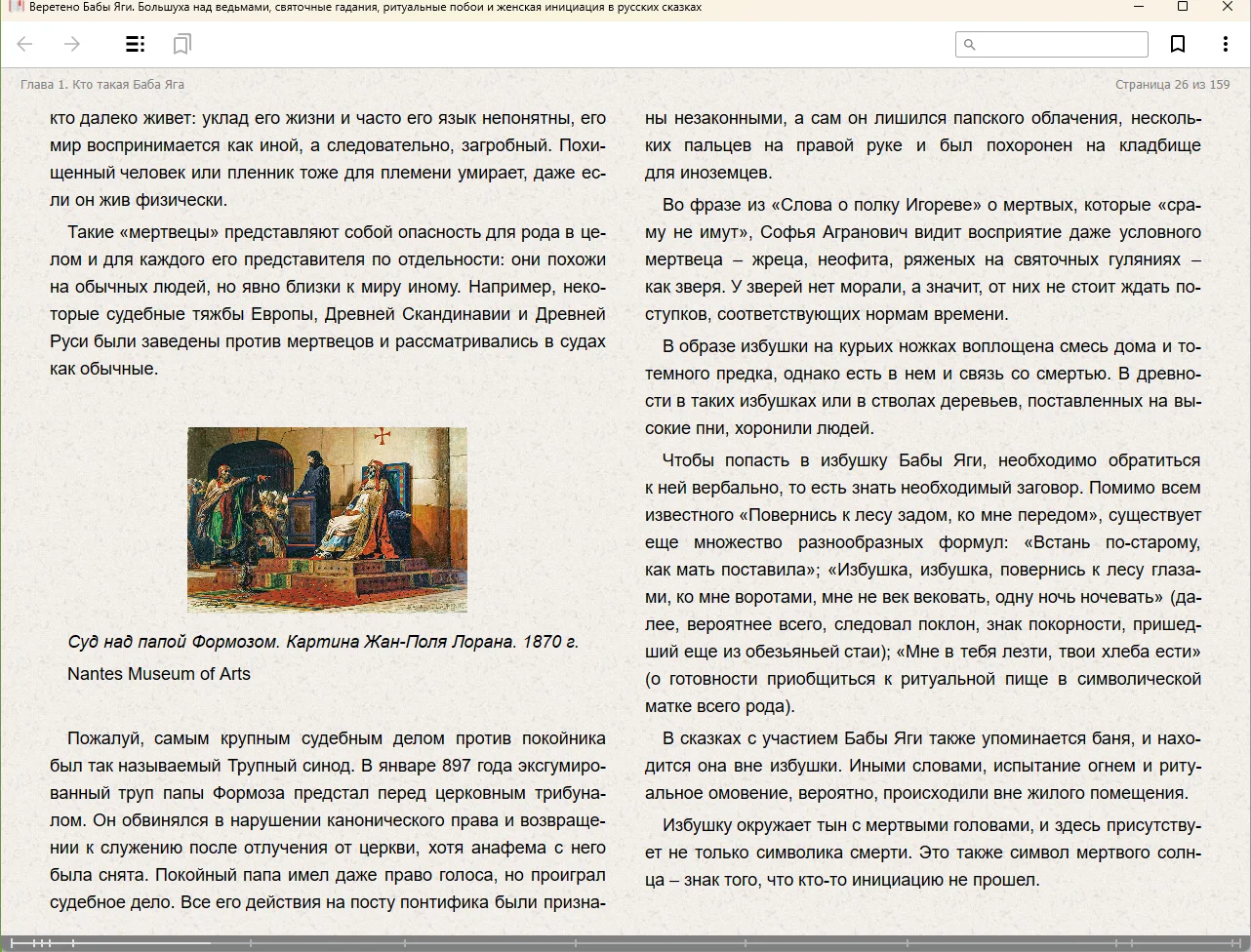This screenshot has height=952, width=1251.
Task: Click the paragraph starting 'В образе избушки'
Action: (922, 387)
